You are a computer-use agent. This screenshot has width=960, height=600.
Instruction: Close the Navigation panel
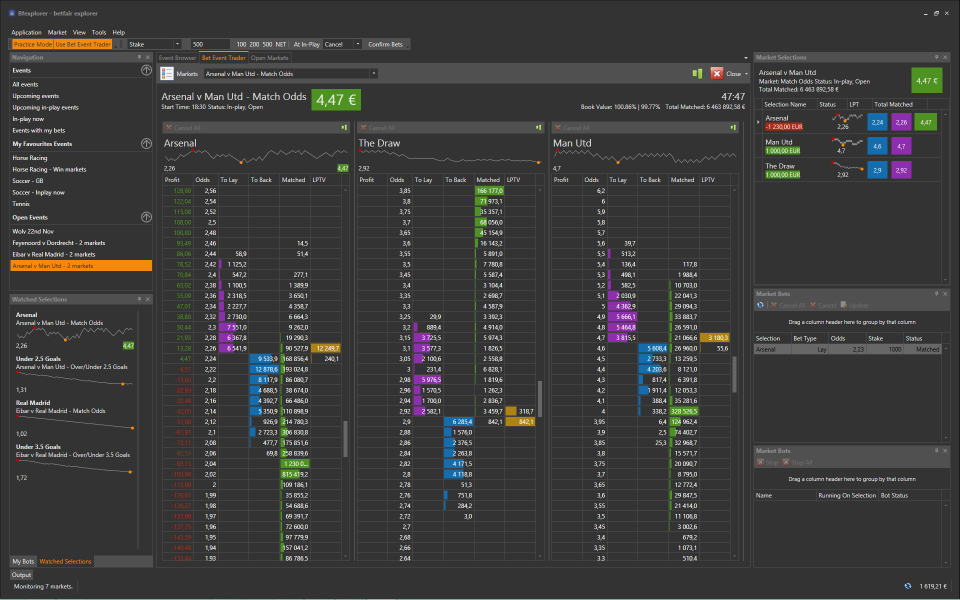point(147,58)
